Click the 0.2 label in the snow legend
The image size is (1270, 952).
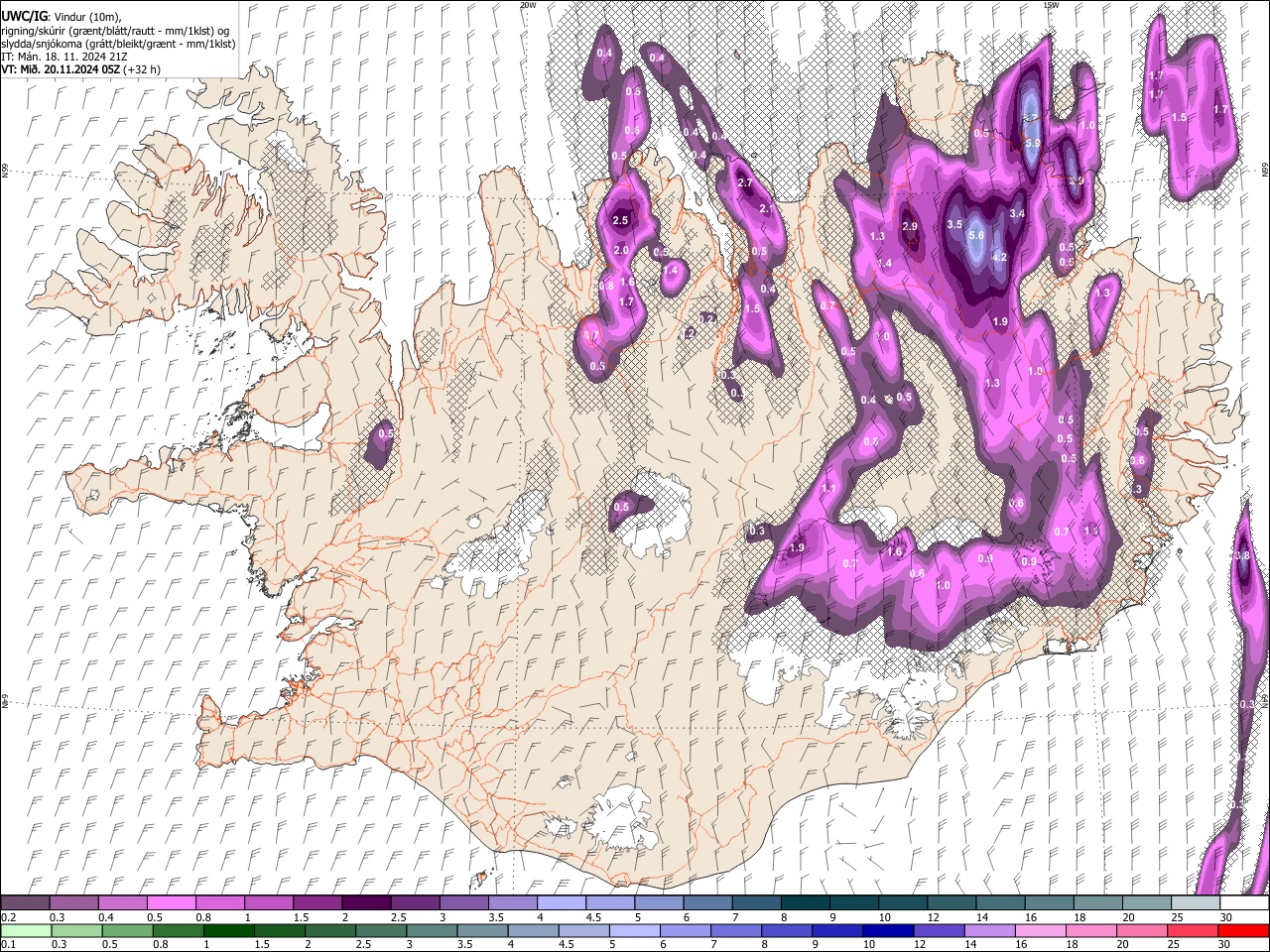click(x=9, y=917)
